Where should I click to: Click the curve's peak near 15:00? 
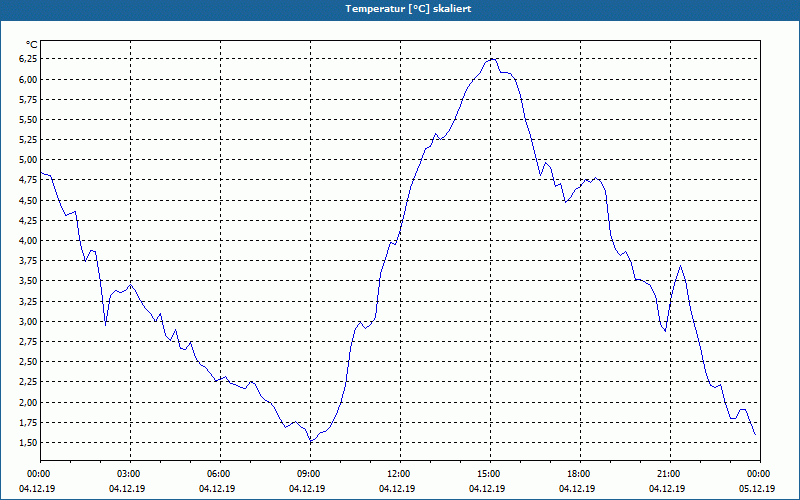tap(492, 59)
